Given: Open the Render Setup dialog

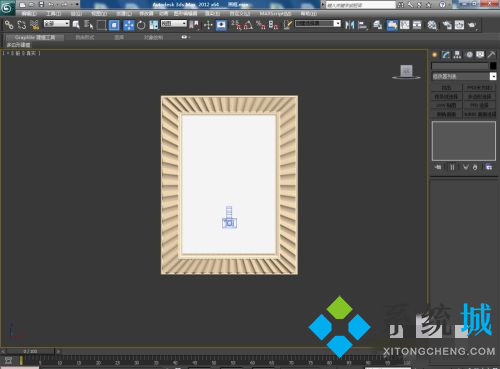Looking at the screenshot, I should tap(447, 25).
